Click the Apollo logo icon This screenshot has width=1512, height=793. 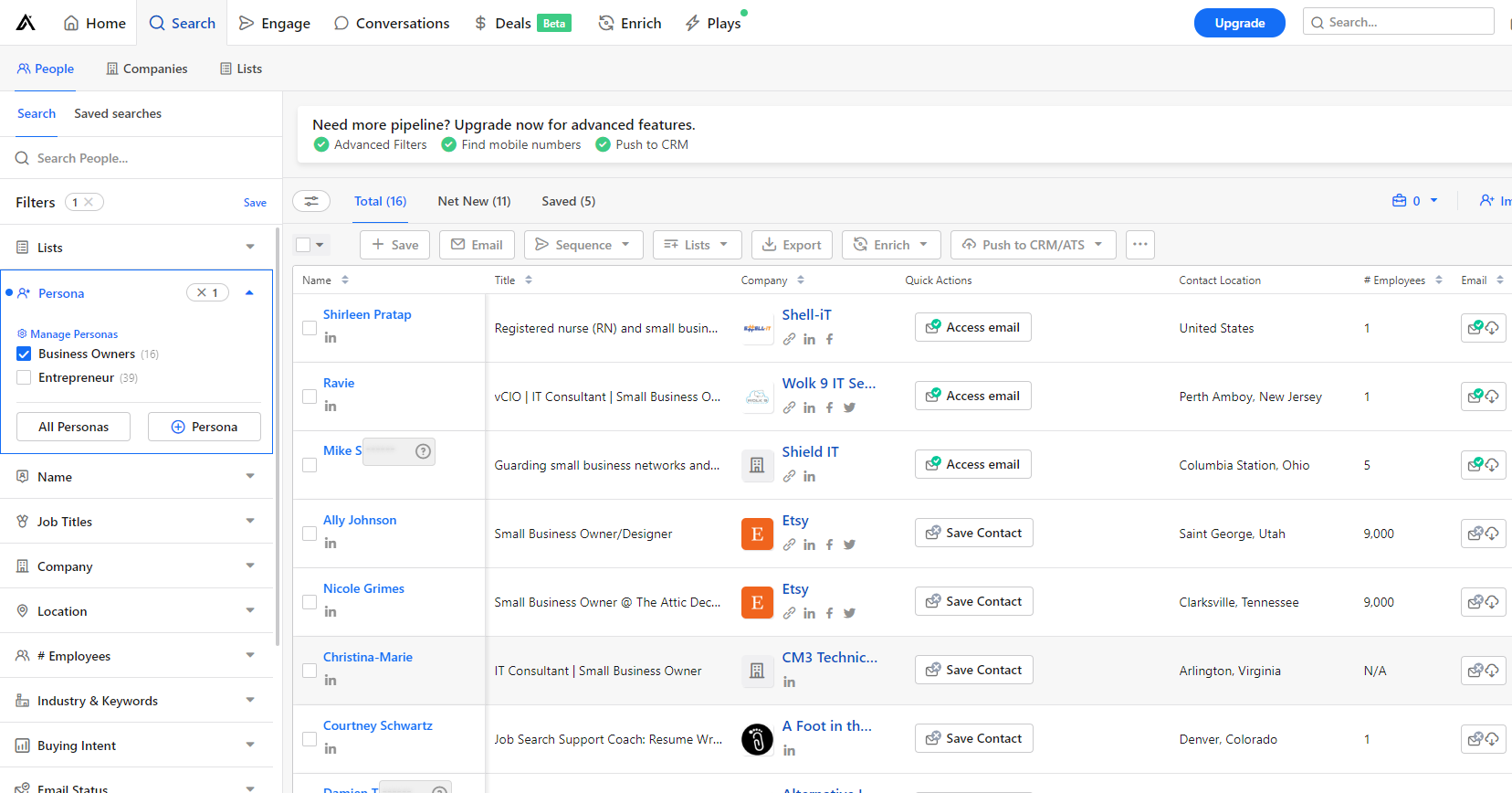(x=26, y=23)
